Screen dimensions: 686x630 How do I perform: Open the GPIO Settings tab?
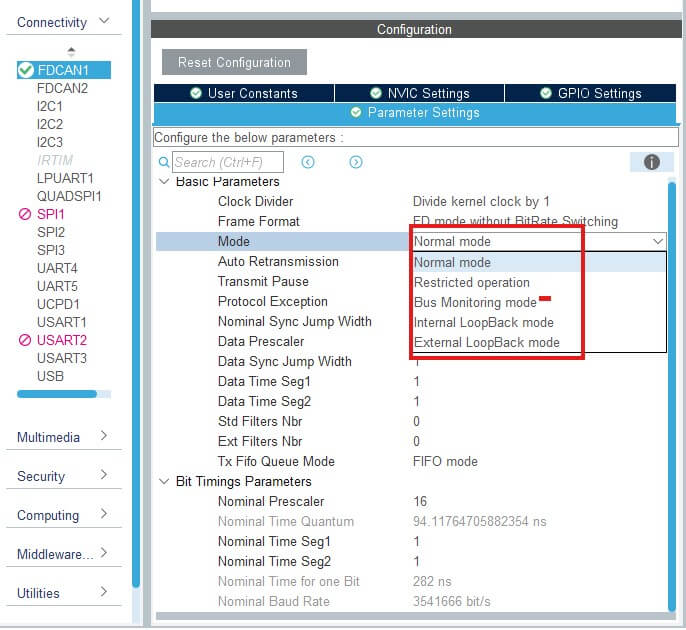[x=590, y=93]
